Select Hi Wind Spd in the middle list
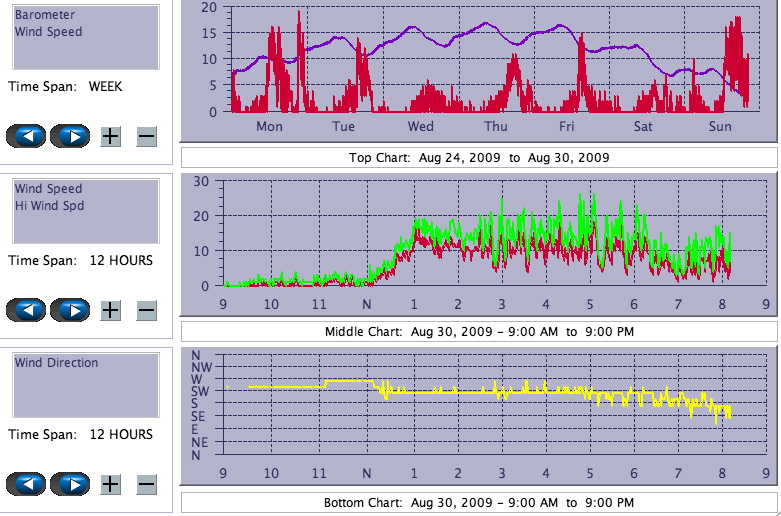Viewport: 781px width, 516px height. pyautogui.click(x=49, y=206)
